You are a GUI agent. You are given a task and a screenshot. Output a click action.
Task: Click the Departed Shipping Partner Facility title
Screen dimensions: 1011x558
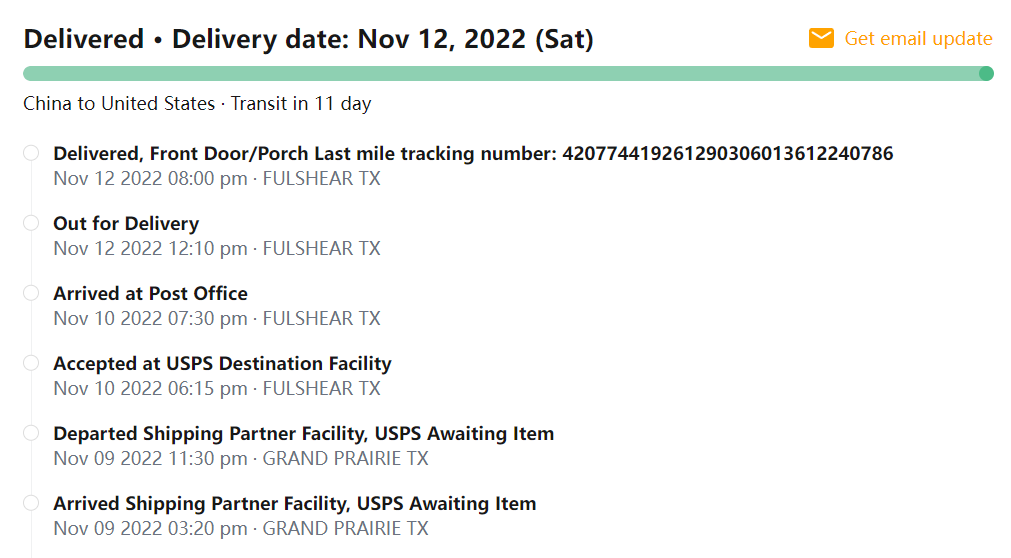pyautogui.click(x=303, y=433)
